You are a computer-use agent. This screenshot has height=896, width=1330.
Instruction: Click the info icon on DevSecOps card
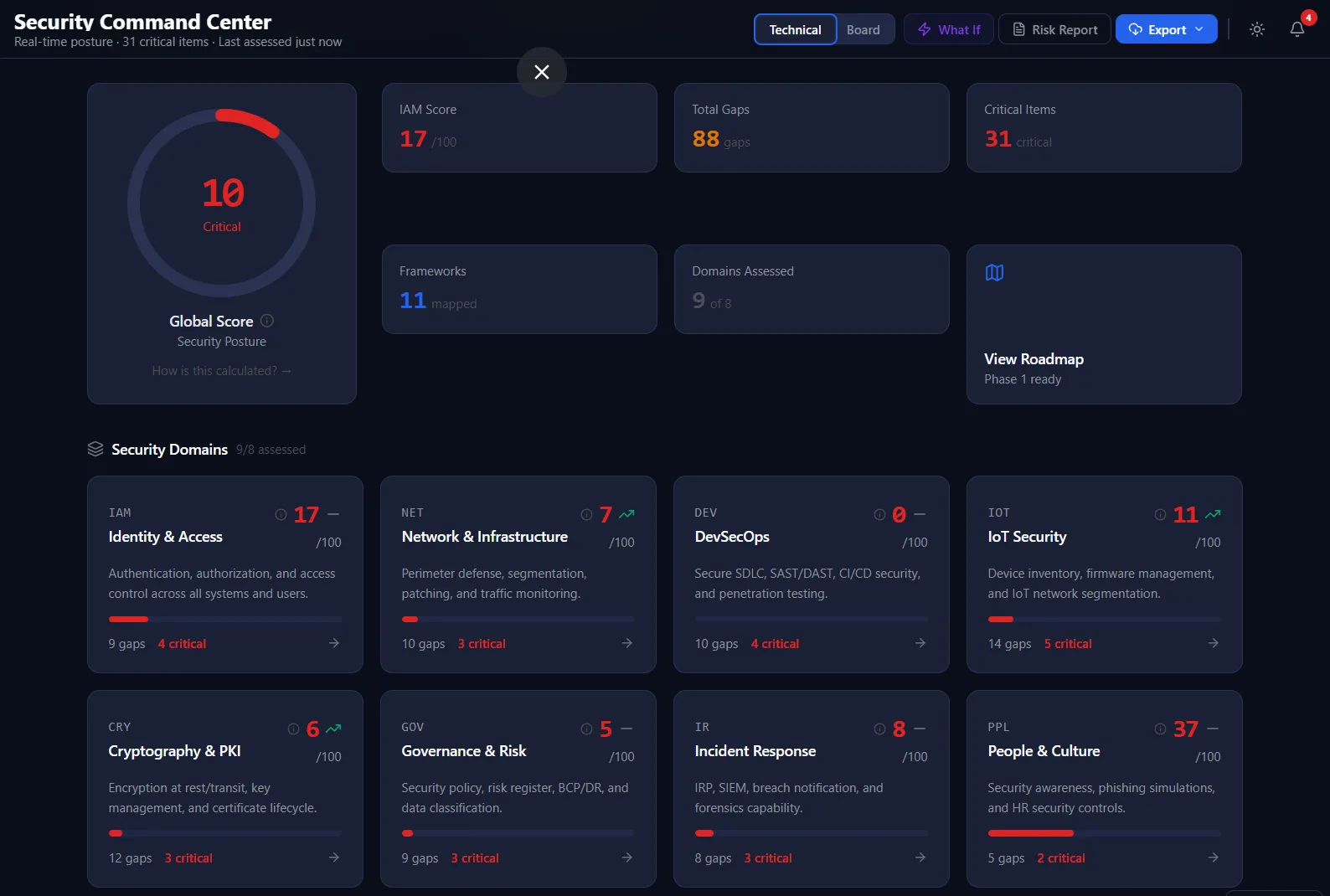(879, 515)
